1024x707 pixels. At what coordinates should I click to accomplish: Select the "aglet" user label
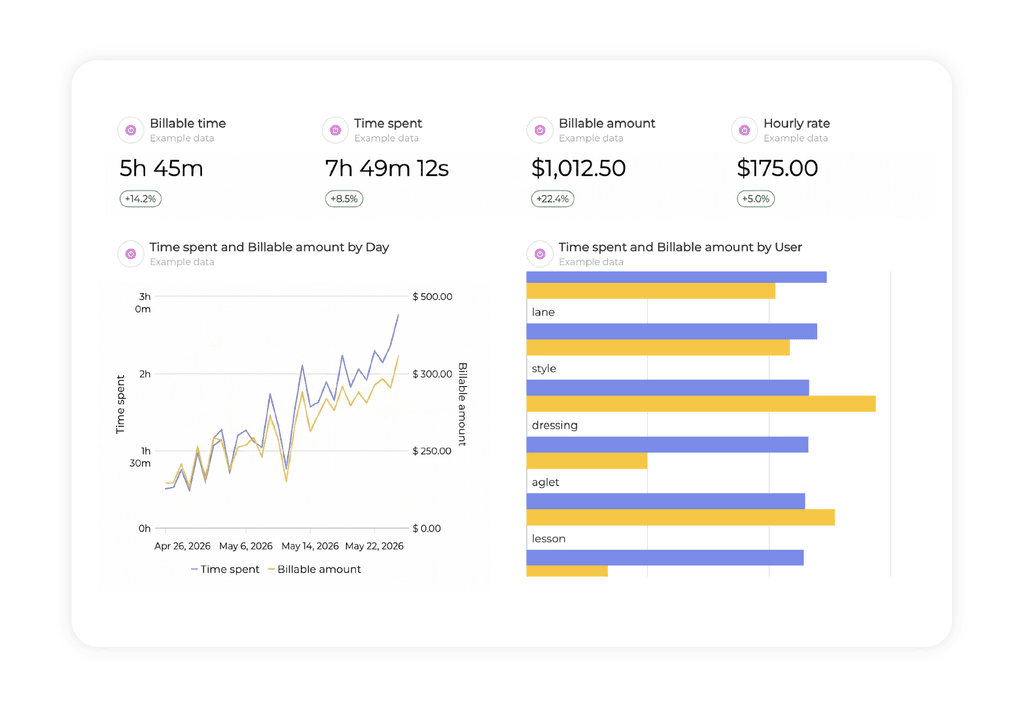545,482
